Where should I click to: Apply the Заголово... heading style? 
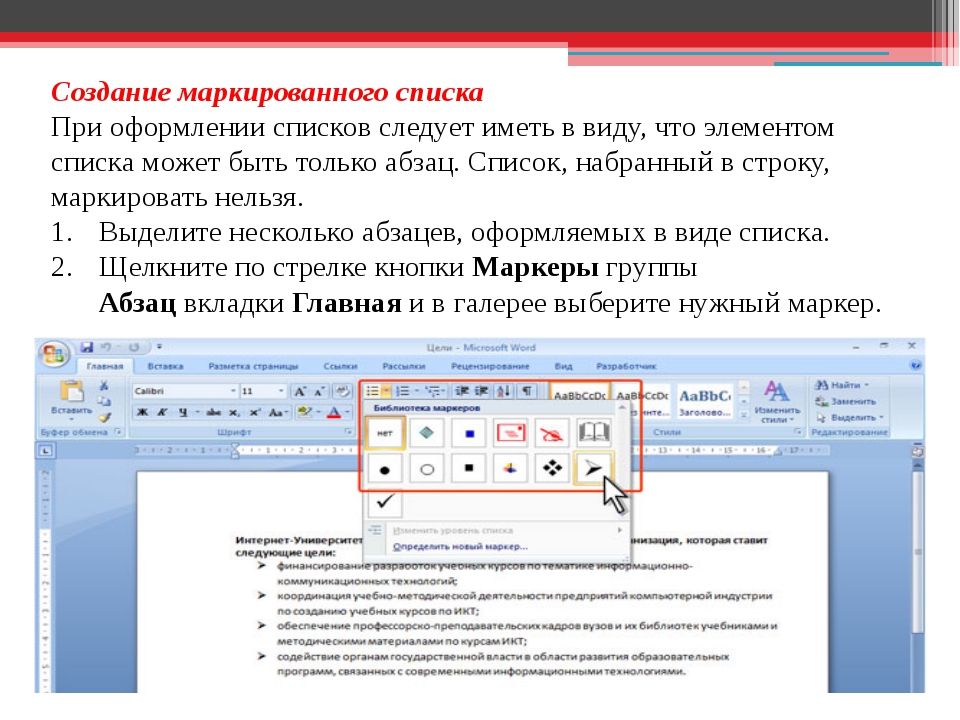[x=705, y=403]
